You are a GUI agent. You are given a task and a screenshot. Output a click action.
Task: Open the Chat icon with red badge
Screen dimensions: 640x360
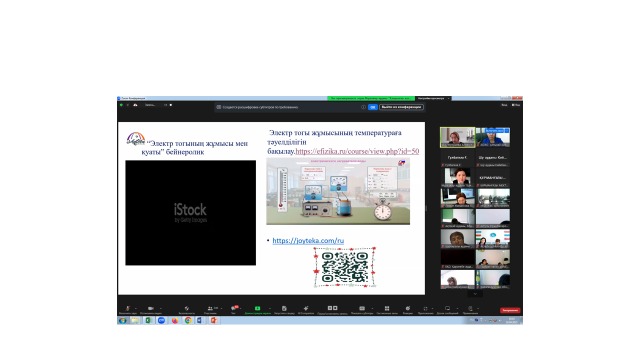click(x=234, y=308)
